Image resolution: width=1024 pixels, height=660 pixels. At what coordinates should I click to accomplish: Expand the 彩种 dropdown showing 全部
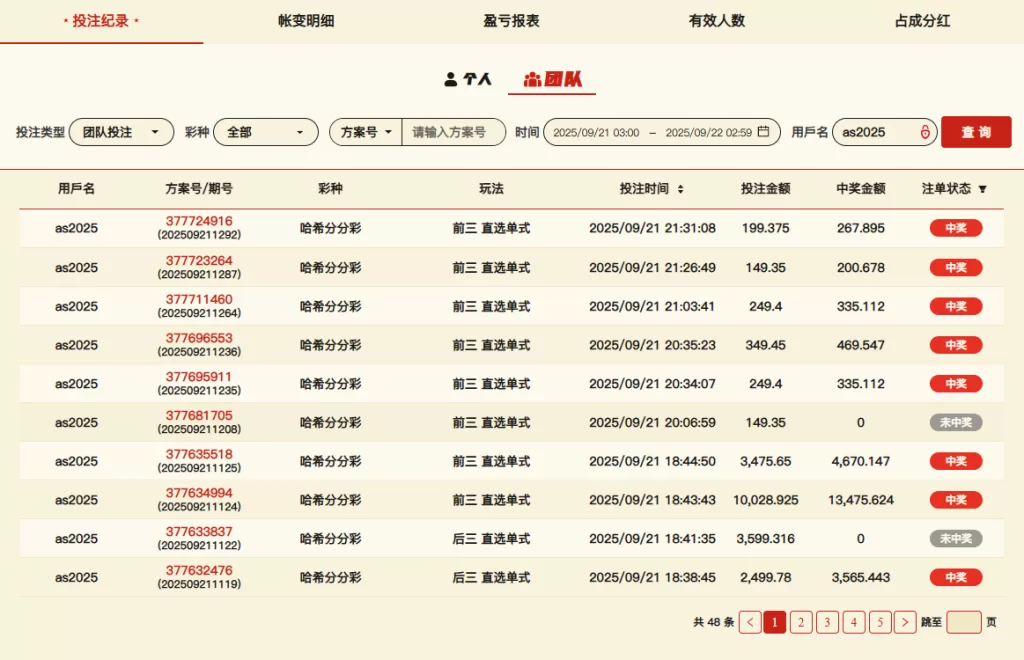[x=265, y=132]
